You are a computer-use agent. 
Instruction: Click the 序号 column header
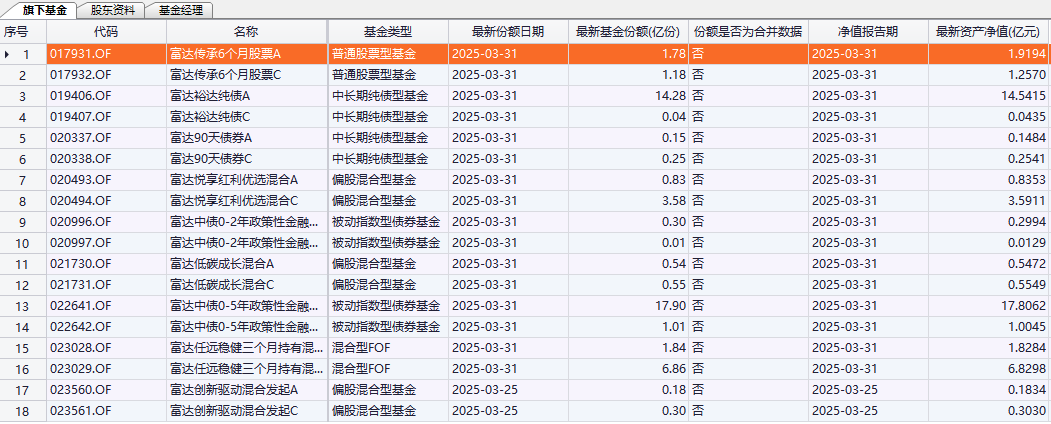click(17, 32)
